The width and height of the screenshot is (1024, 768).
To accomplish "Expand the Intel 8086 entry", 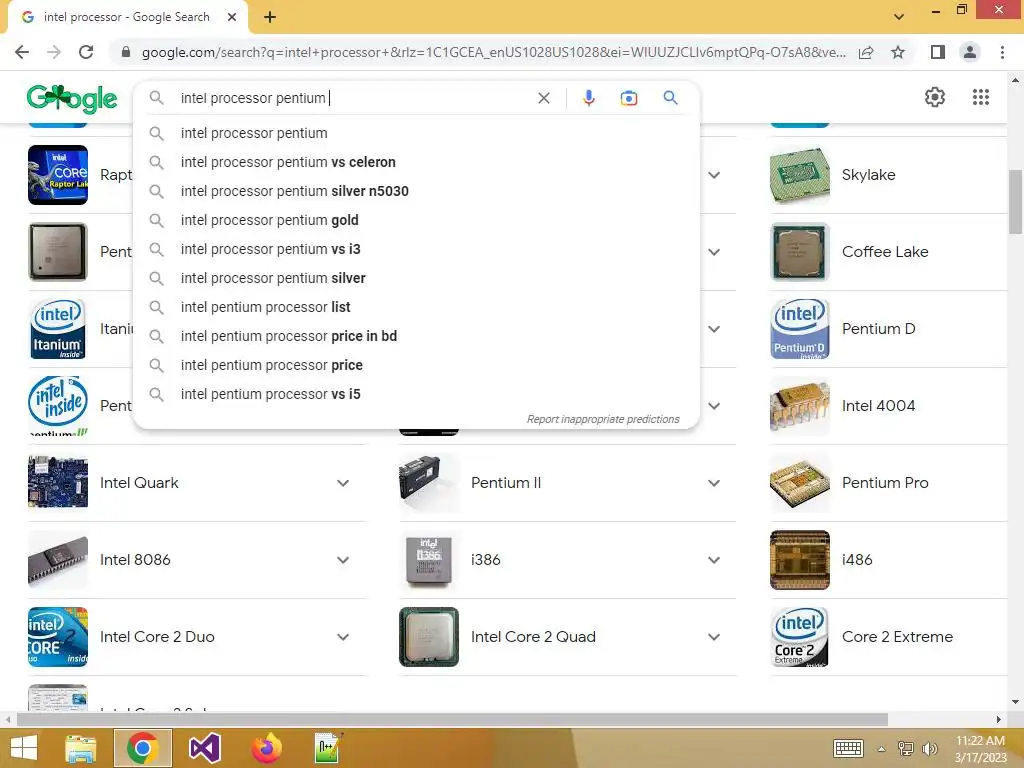I will (343, 560).
